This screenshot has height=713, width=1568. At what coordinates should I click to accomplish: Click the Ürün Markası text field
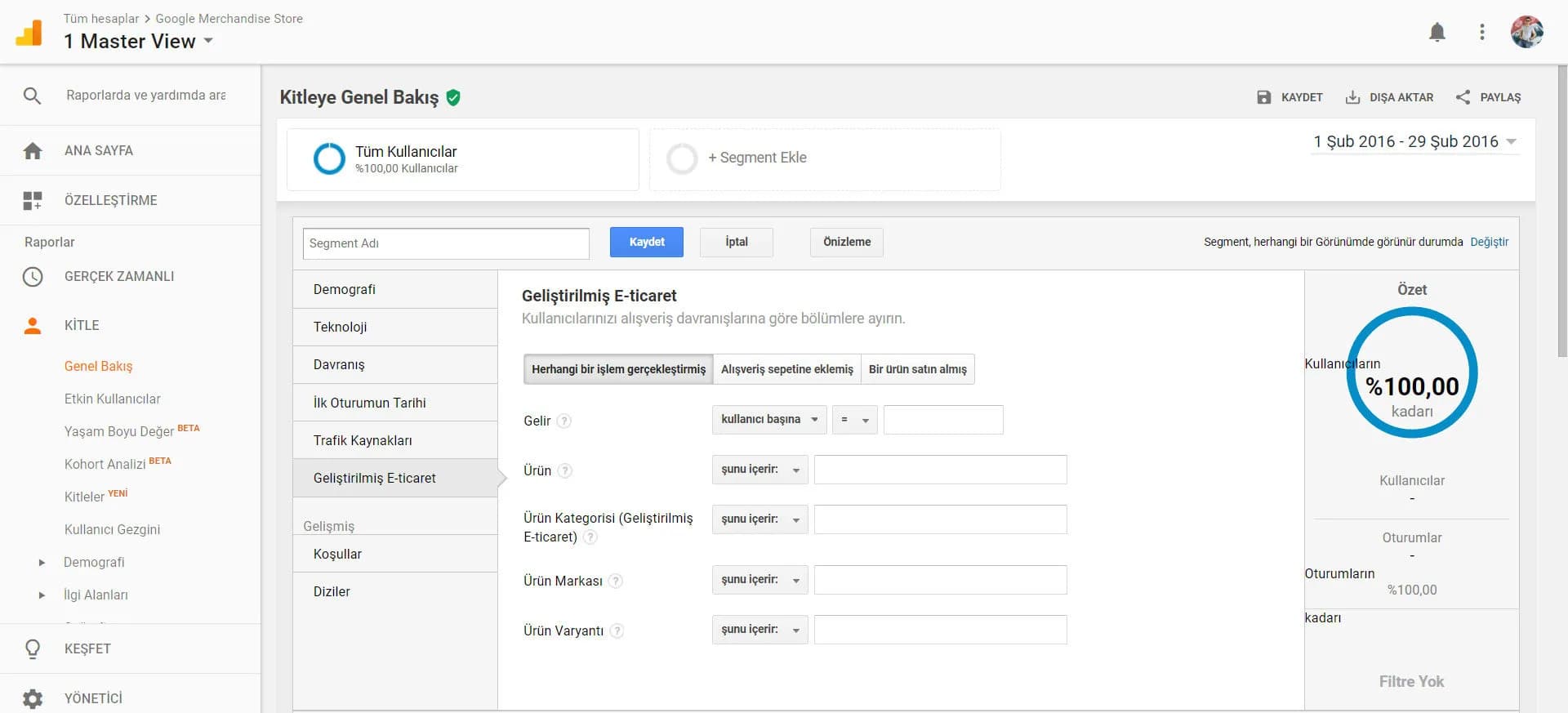[941, 580]
